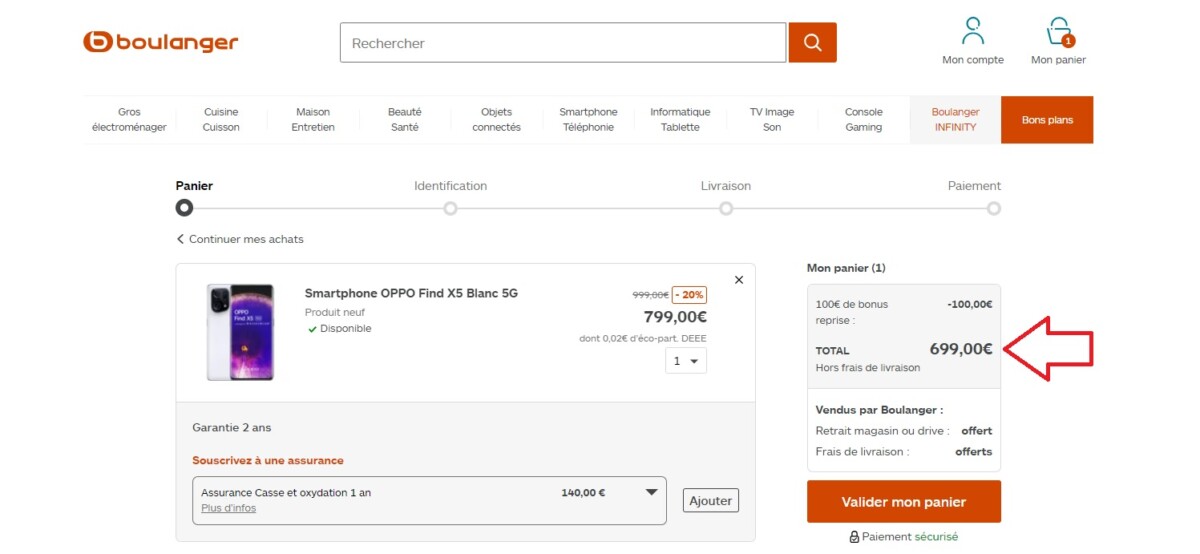Open the Smartphone Téléphonie menu
This screenshot has width=1200, height=554.
588,120
